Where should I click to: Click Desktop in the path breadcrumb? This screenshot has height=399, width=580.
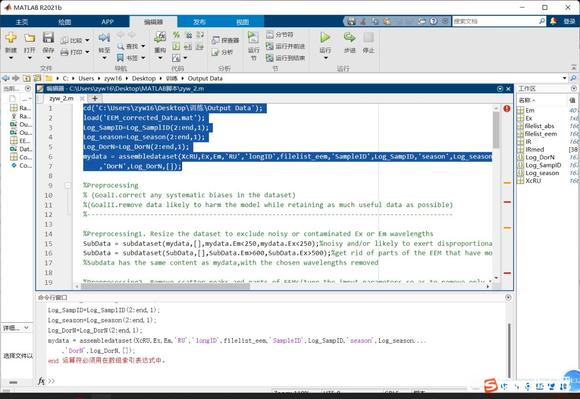[144, 78]
